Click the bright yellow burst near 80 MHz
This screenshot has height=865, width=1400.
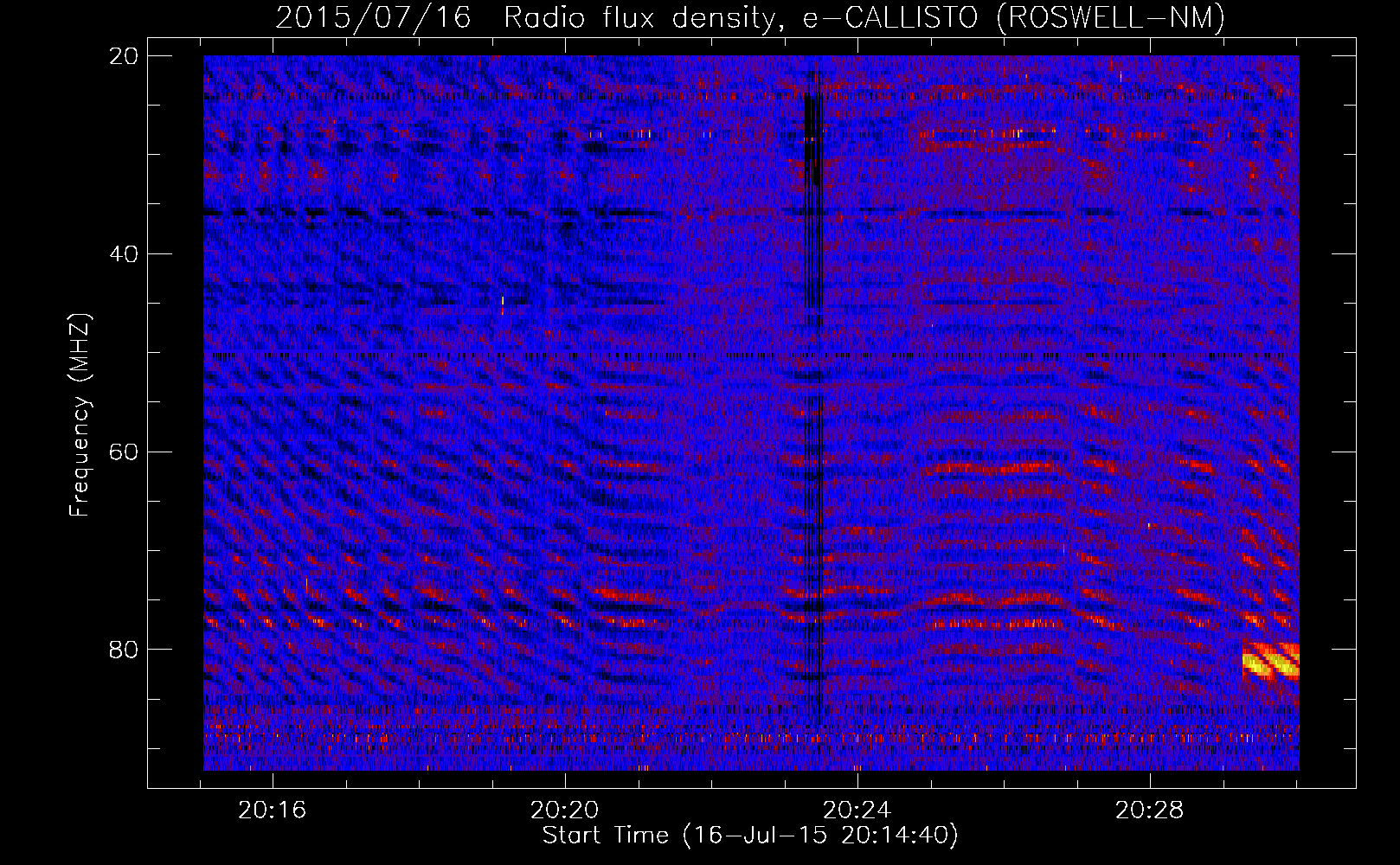pos(1270,662)
